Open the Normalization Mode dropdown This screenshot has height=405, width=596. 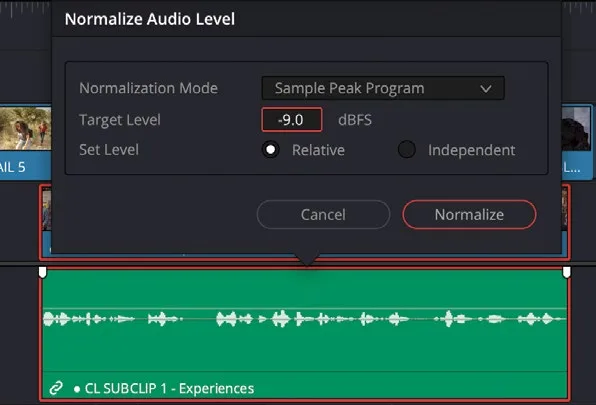pos(383,88)
